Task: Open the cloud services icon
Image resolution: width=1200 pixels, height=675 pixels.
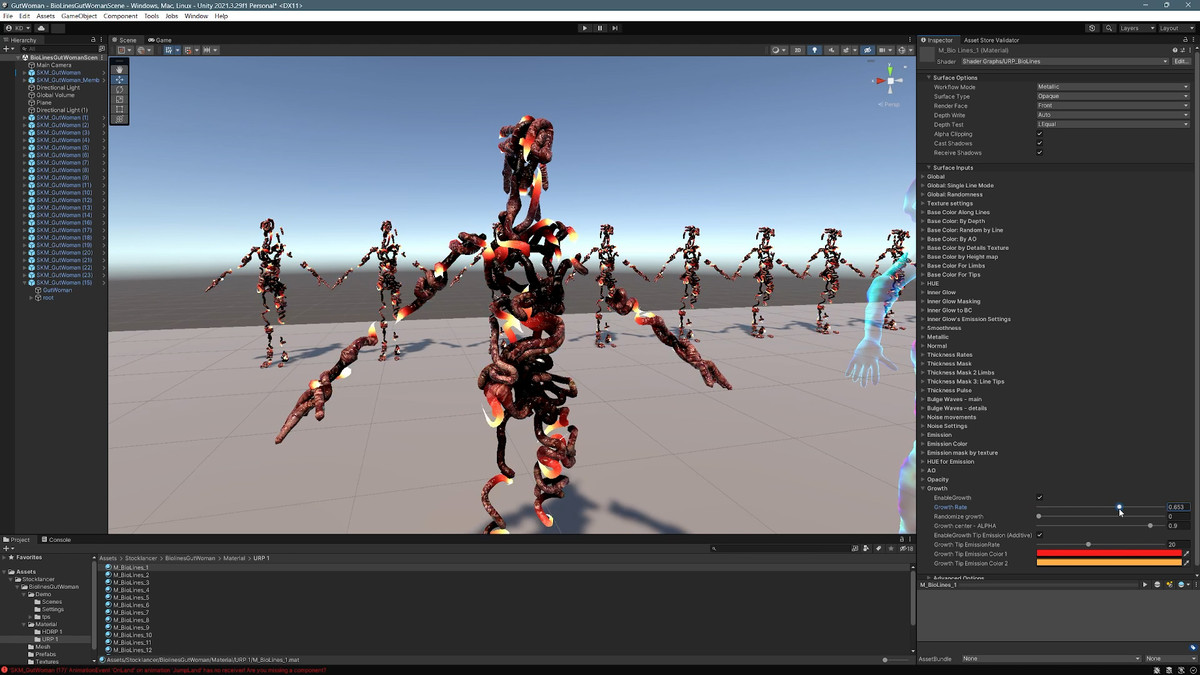Action: 42,28
